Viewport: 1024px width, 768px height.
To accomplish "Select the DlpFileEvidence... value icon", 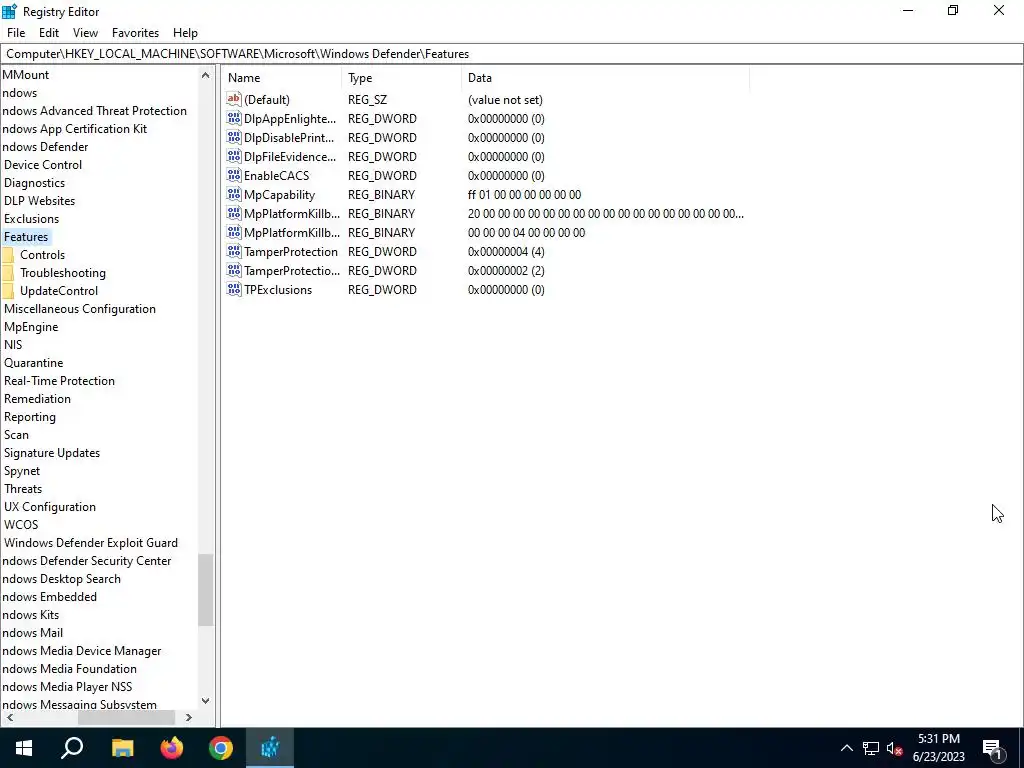I will pyautogui.click(x=234, y=156).
